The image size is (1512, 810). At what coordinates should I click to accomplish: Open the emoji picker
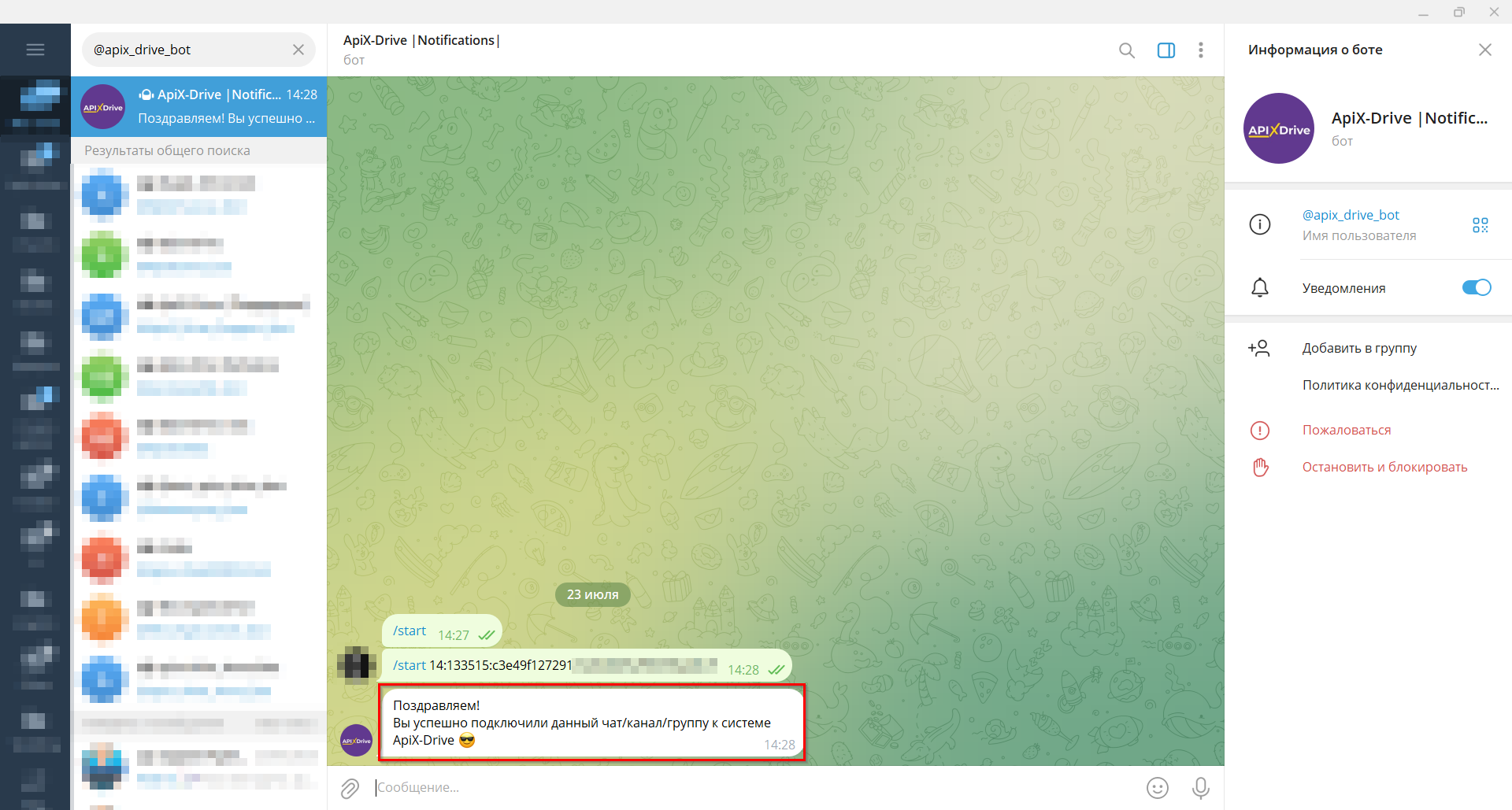click(1158, 788)
